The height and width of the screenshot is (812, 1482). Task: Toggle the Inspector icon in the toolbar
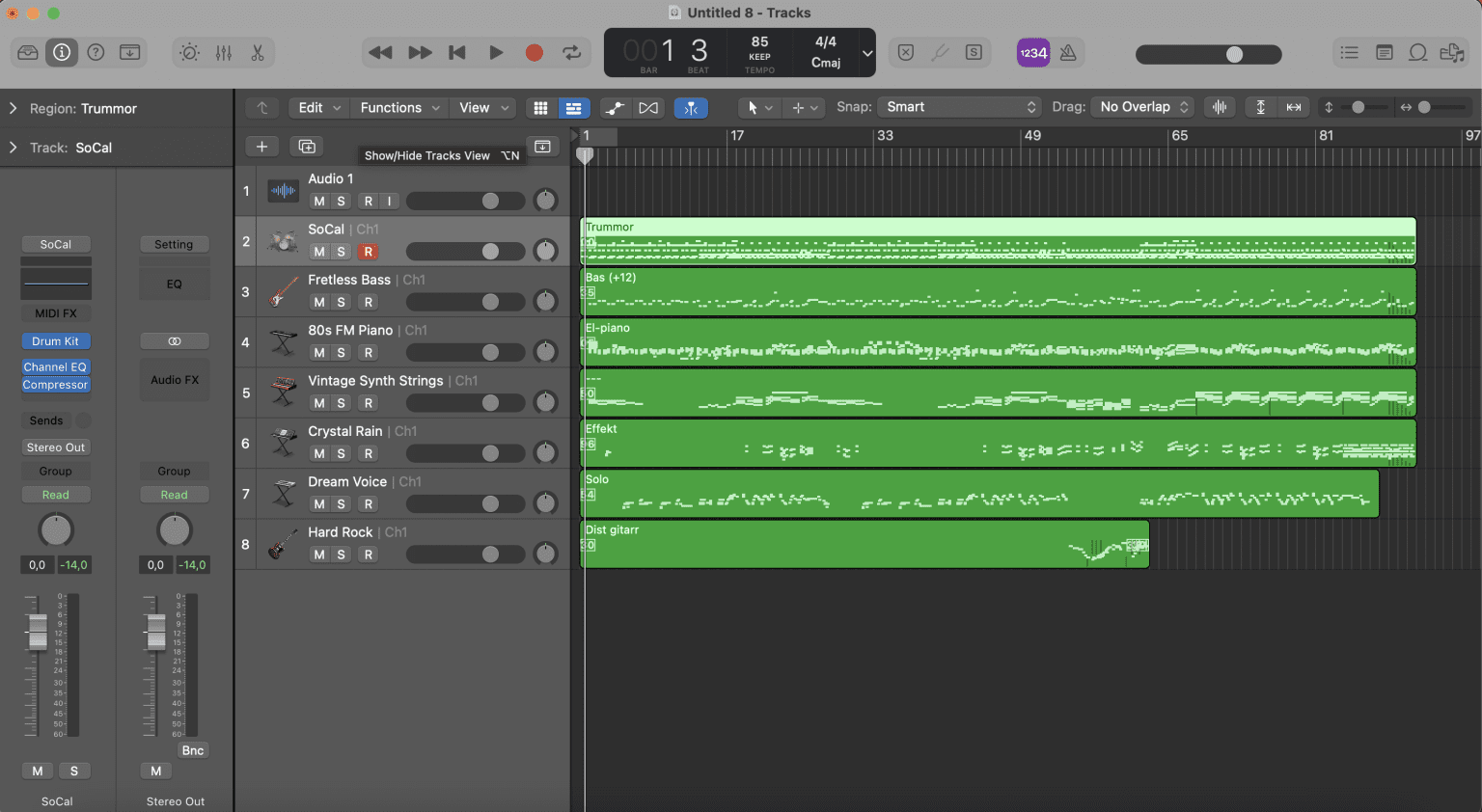62,52
